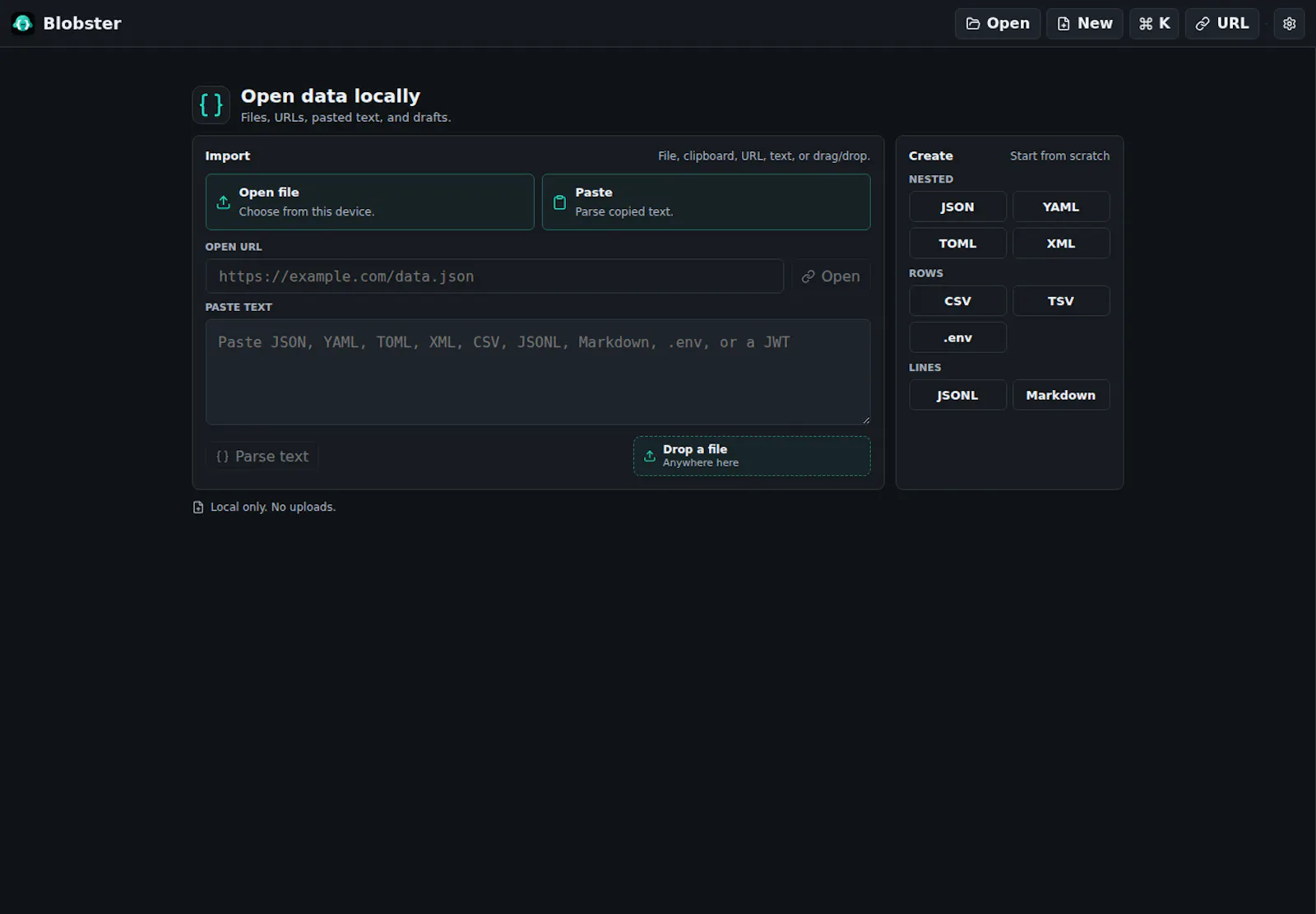The width and height of the screenshot is (1316, 914).
Task: Open the command palette ⌘ K button
Action: coord(1154,24)
